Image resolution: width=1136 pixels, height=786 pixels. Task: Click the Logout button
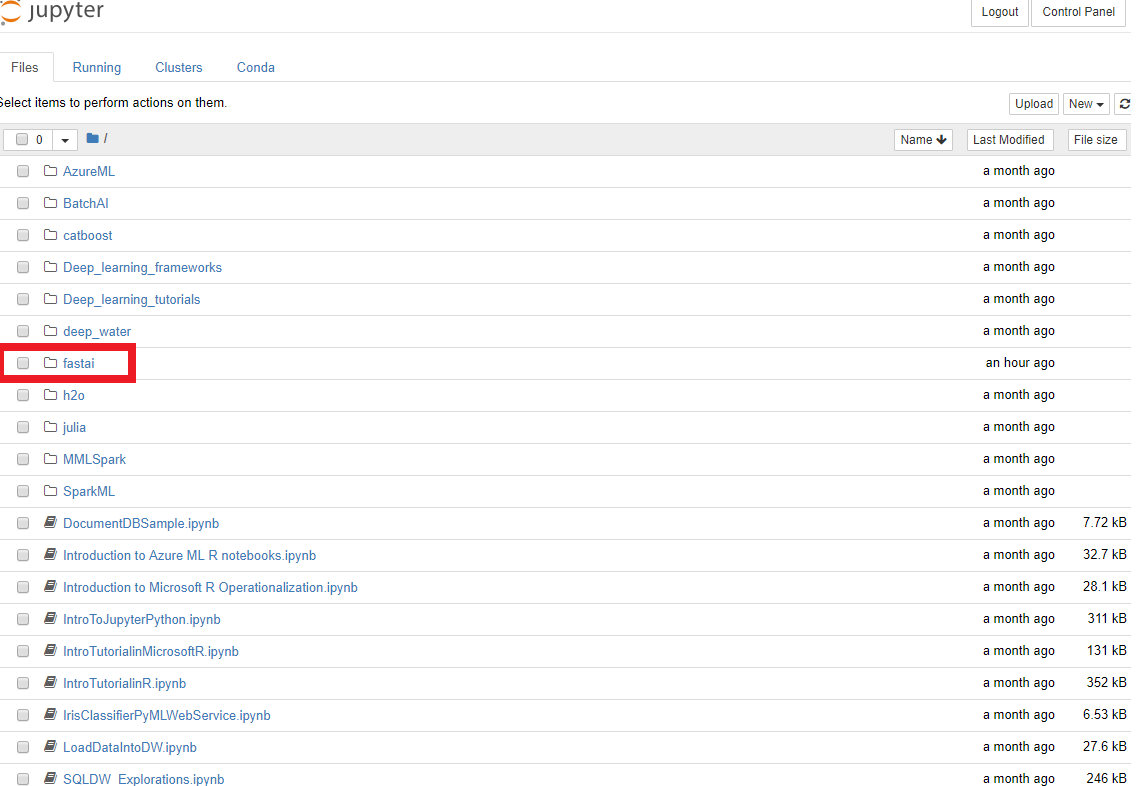tap(999, 12)
